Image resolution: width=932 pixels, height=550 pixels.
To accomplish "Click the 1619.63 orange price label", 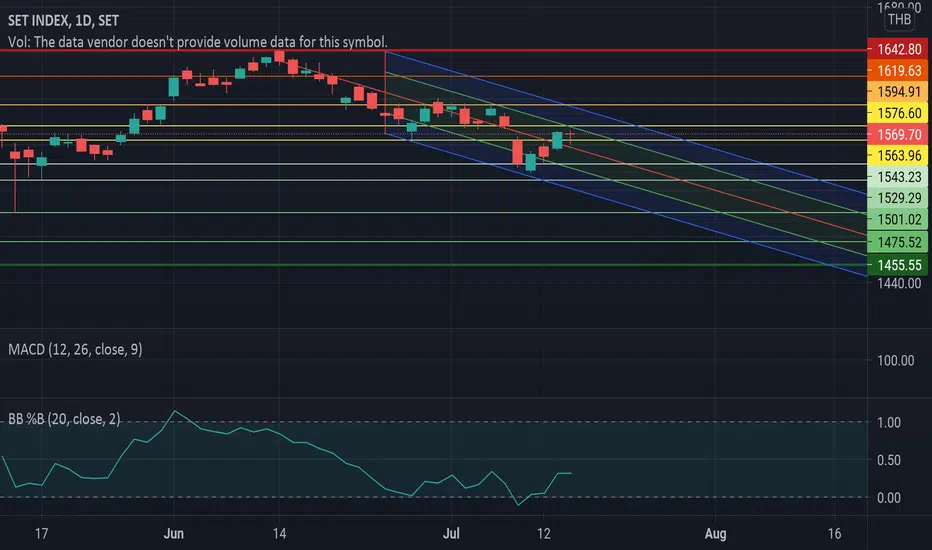I will click(x=899, y=71).
